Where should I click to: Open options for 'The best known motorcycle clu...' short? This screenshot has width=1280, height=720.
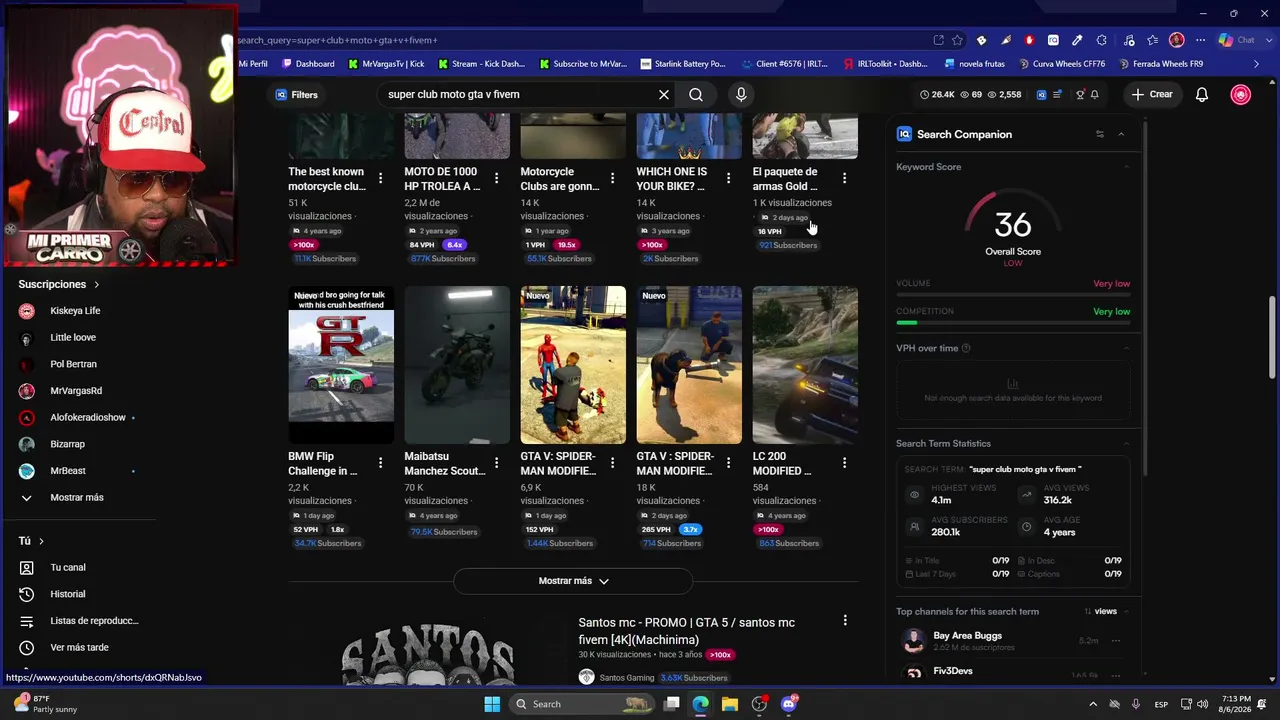[380, 178]
